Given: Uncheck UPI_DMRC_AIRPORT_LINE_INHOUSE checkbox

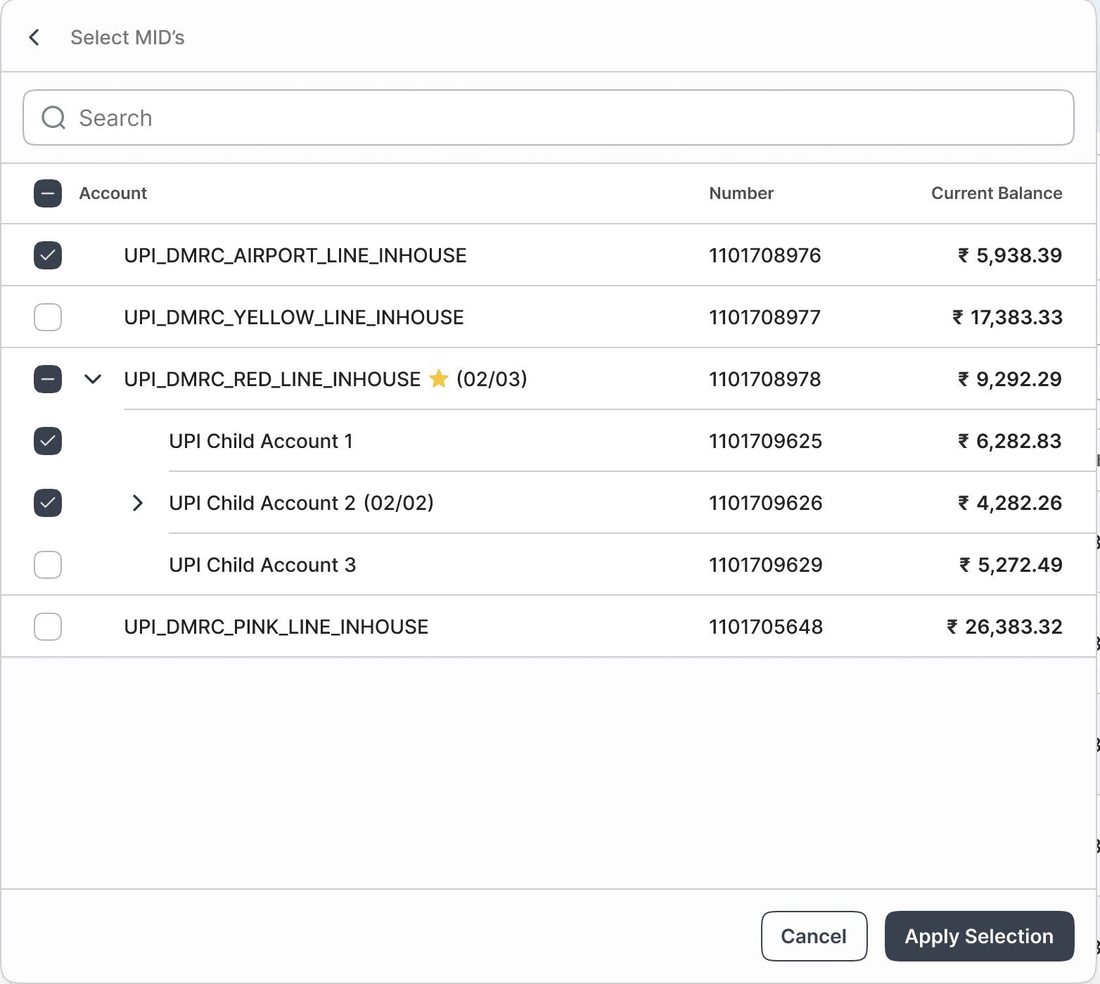Looking at the screenshot, I should 48,255.
